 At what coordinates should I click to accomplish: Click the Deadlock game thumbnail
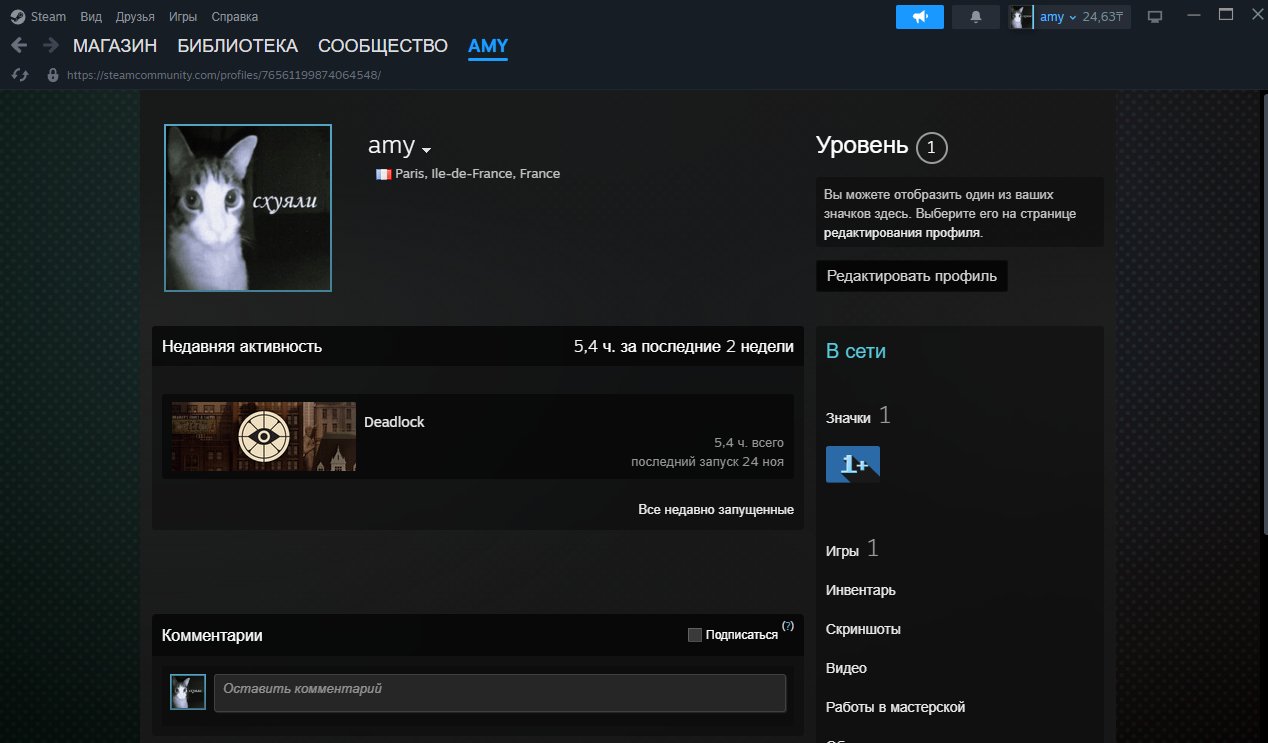point(263,436)
